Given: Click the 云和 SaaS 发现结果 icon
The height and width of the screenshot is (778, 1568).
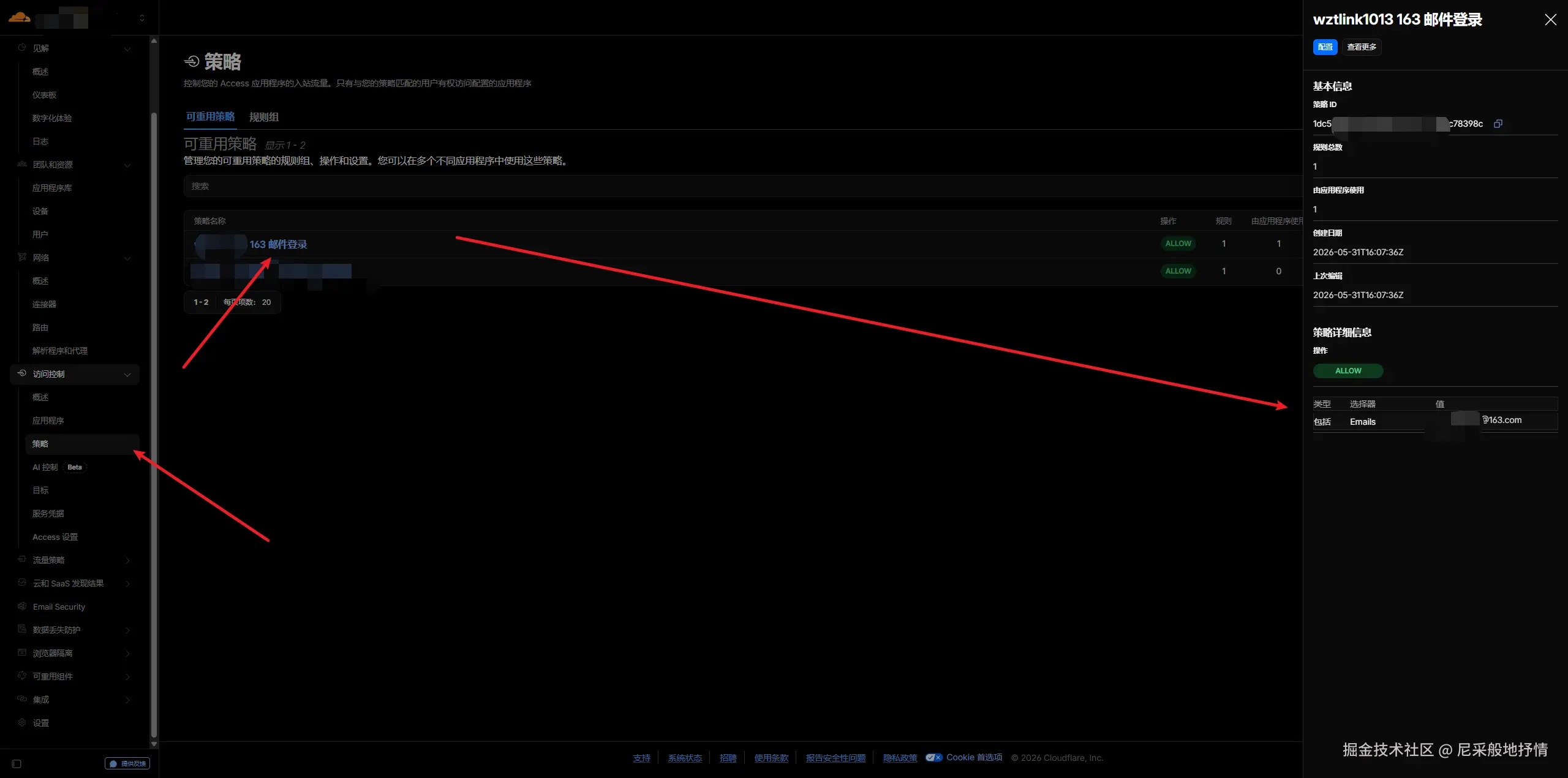Looking at the screenshot, I should coord(22,583).
